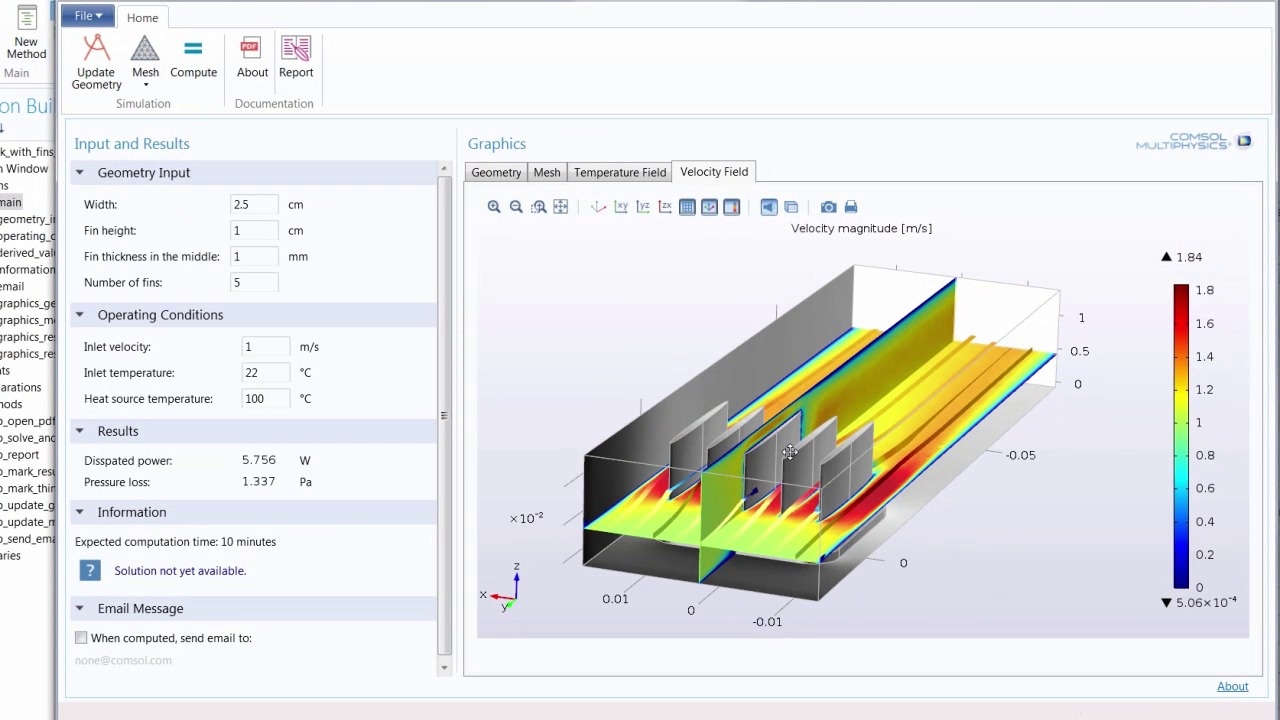Switch to the Temperature Field tab
1280x720 pixels.
coord(620,172)
